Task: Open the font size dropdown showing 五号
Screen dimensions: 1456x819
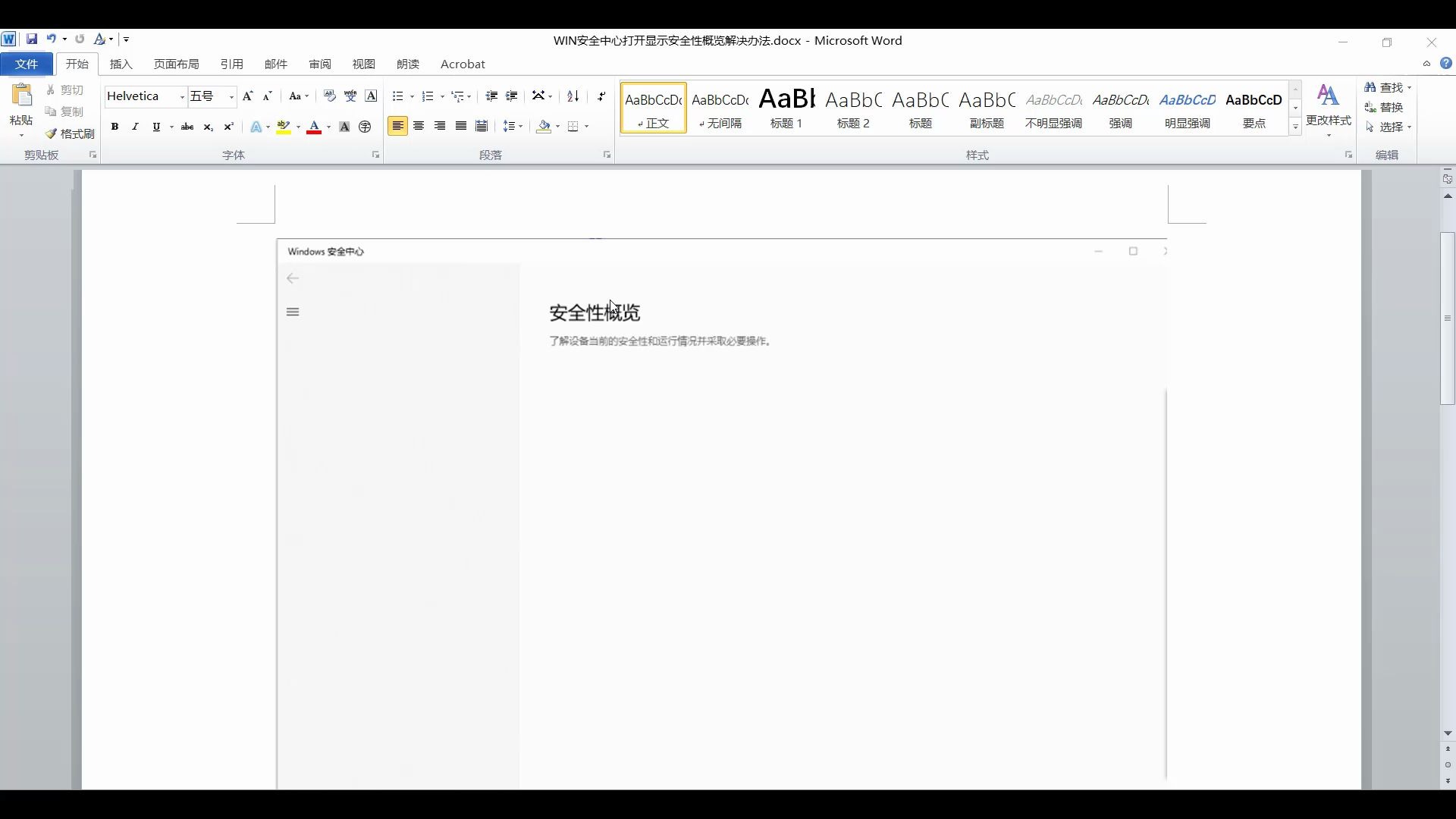Action: [231, 96]
